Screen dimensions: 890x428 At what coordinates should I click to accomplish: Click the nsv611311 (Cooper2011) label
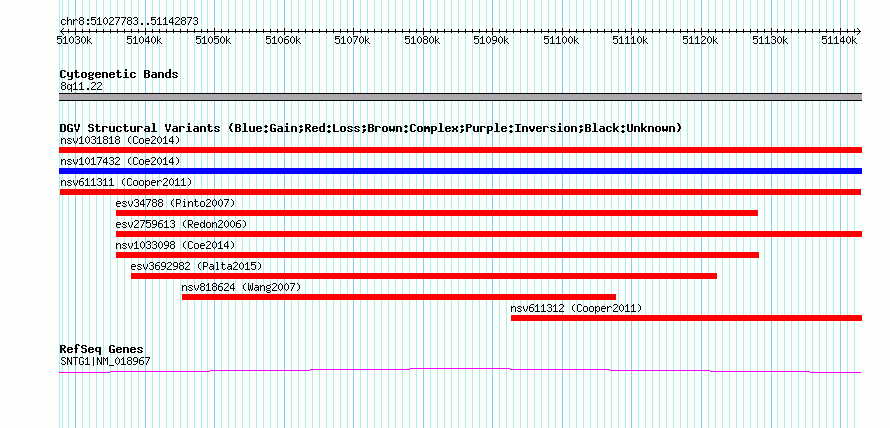pos(126,182)
